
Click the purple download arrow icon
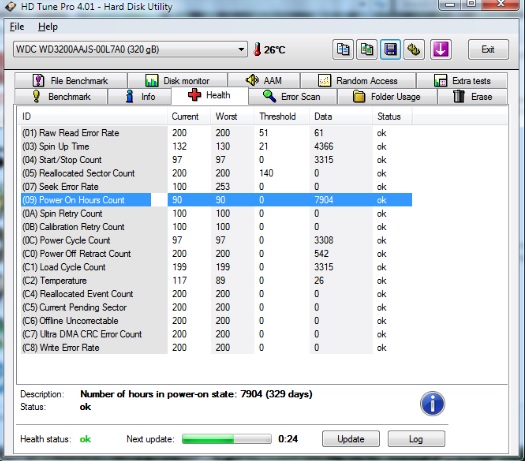(440, 50)
